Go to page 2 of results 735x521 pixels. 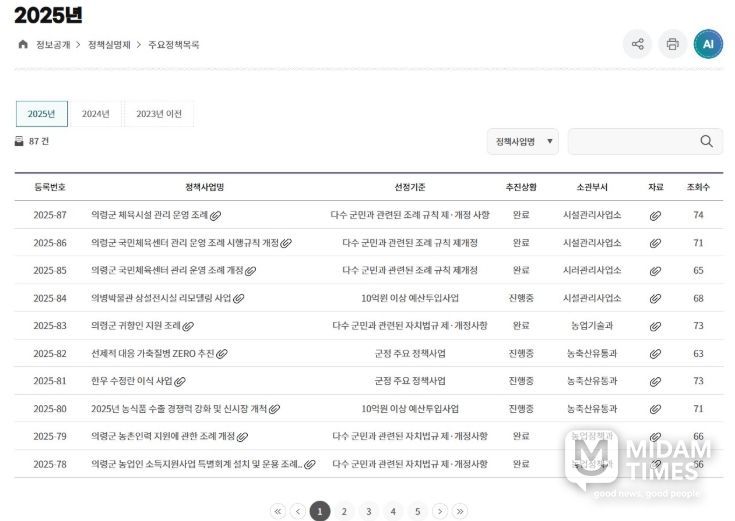tap(344, 511)
